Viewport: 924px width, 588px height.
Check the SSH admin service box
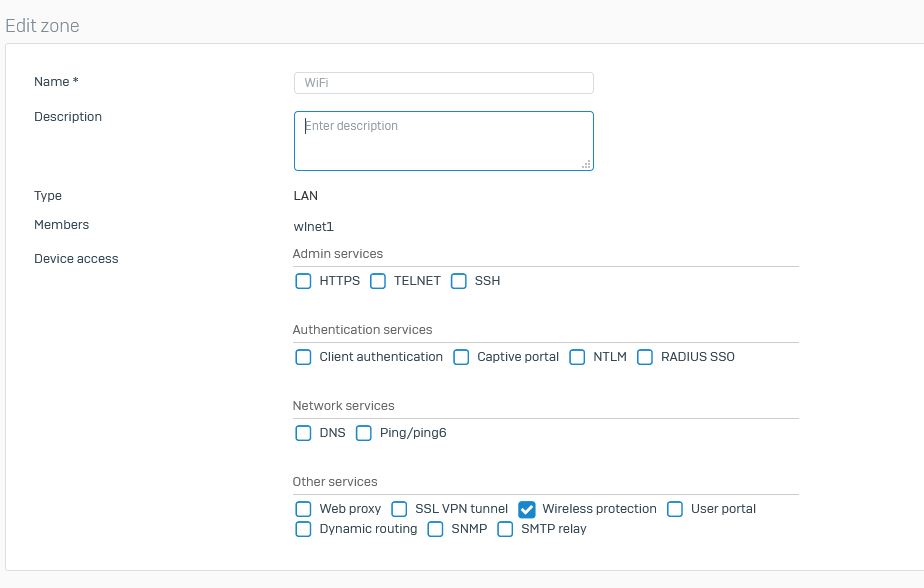pyautogui.click(x=458, y=281)
